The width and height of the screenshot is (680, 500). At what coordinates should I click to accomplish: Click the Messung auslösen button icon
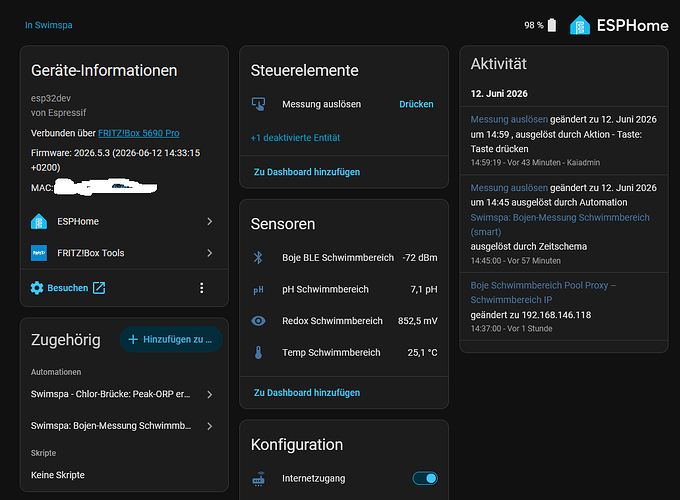tap(258, 104)
